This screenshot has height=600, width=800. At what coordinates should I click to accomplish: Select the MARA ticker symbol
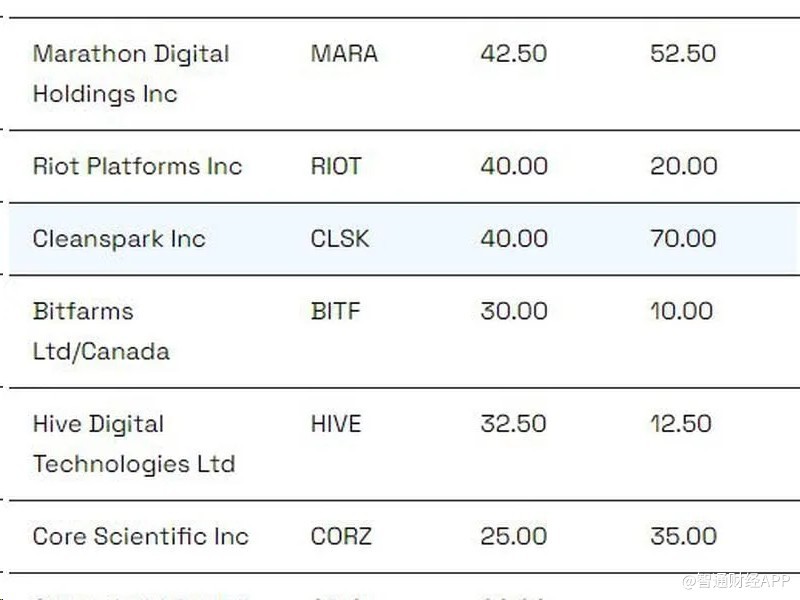344,54
